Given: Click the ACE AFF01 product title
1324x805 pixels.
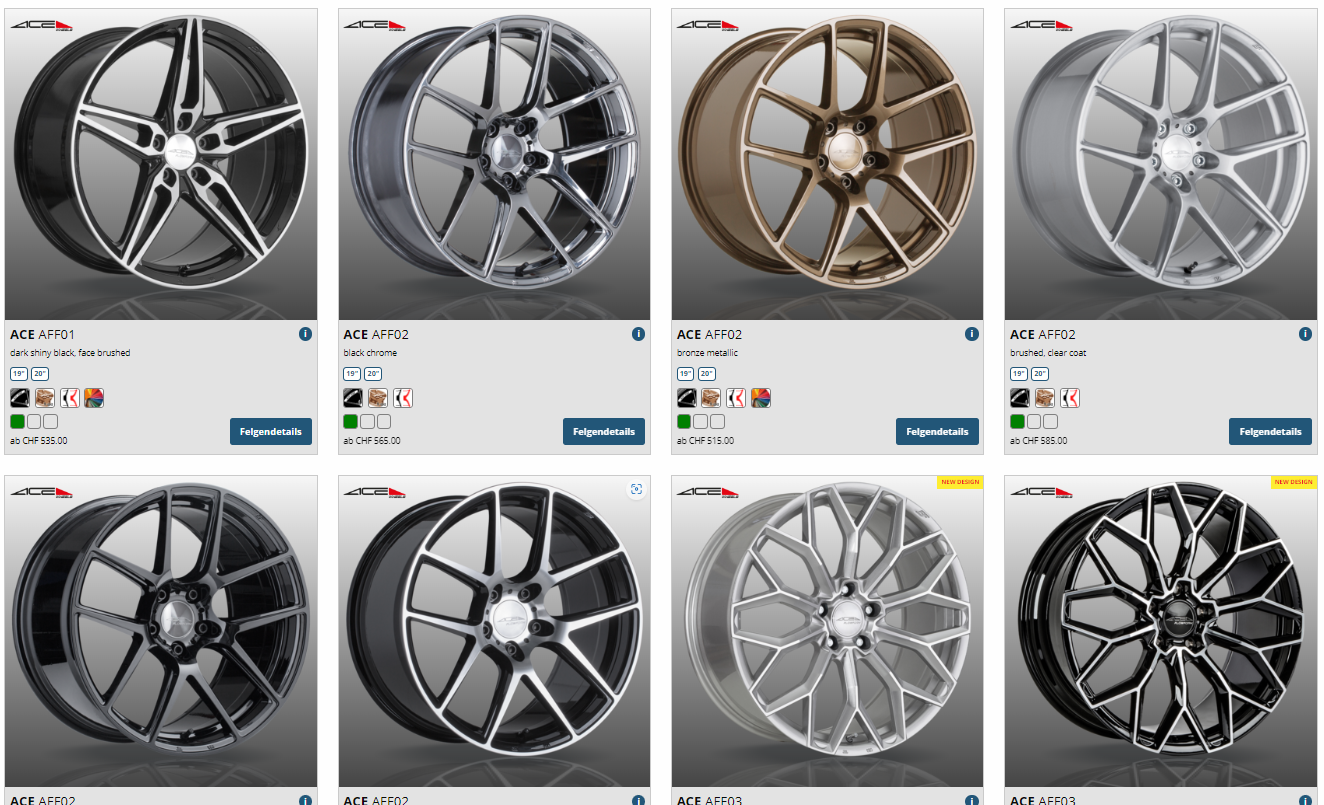Looking at the screenshot, I should coord(42,334).
